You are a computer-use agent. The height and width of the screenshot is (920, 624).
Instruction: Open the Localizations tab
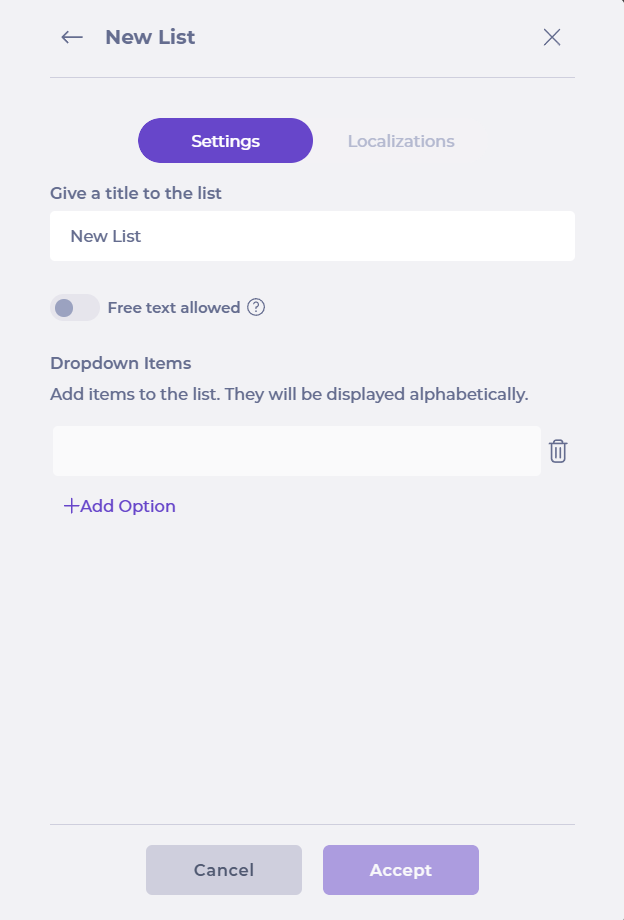(x=401, y=141)
